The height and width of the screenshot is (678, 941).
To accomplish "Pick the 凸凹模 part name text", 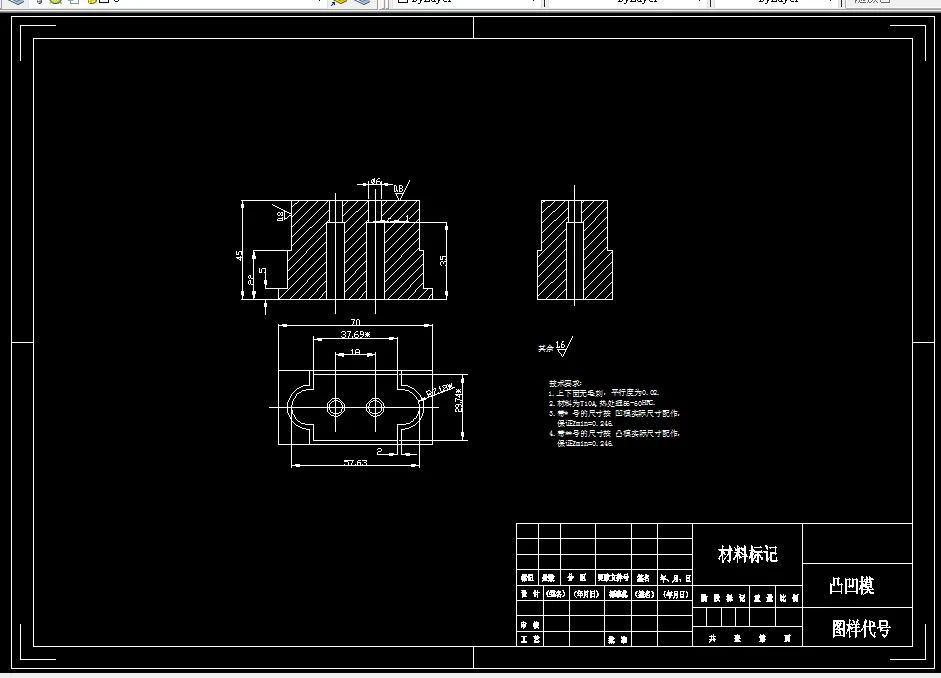I will [x=852, y=586].
